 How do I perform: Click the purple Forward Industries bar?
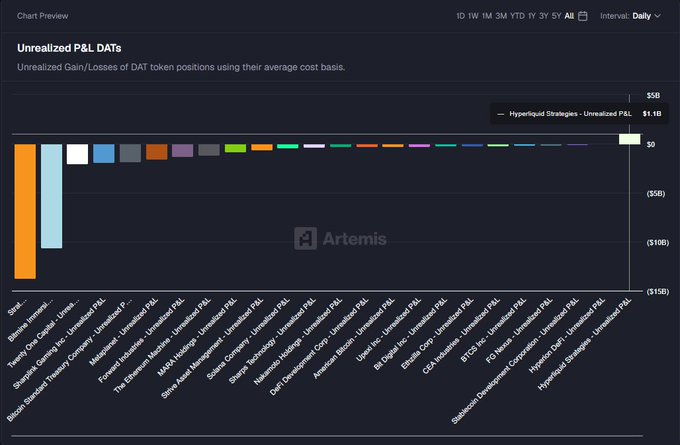coord(183,151)
